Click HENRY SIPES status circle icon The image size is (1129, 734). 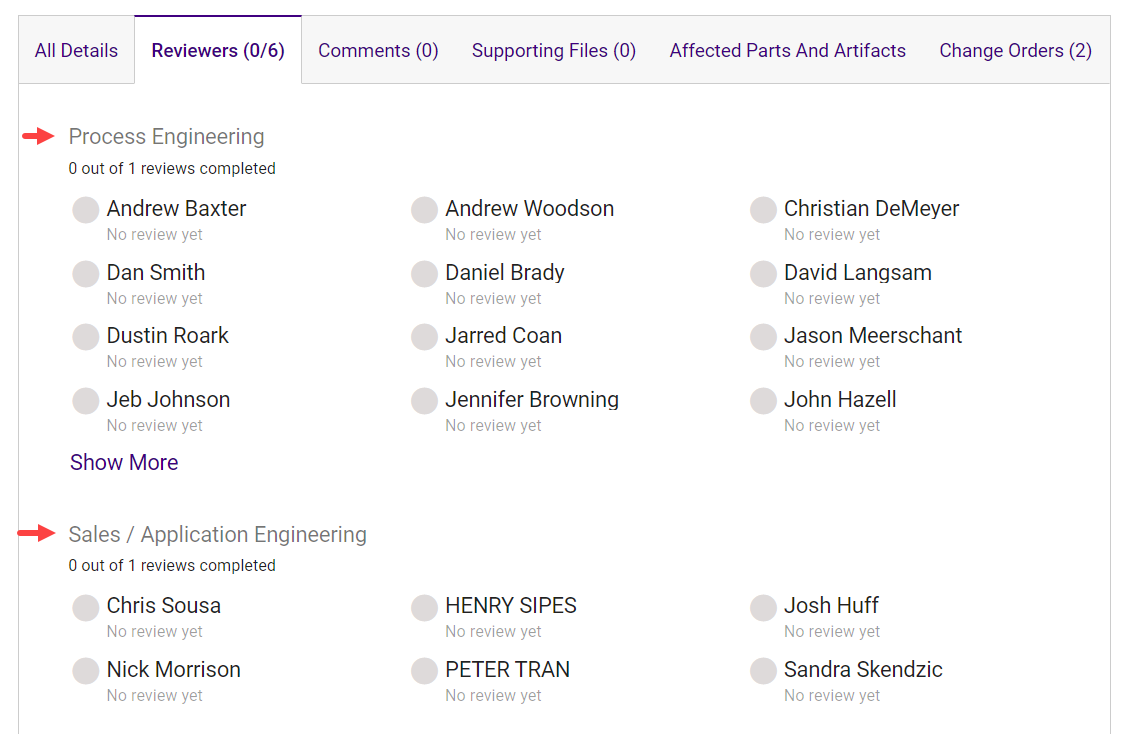[x=424, y=607]
